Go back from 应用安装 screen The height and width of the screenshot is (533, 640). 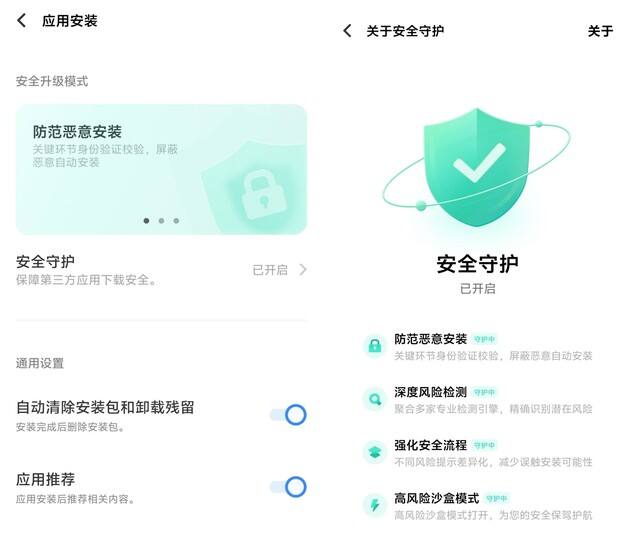coord(22,20)
